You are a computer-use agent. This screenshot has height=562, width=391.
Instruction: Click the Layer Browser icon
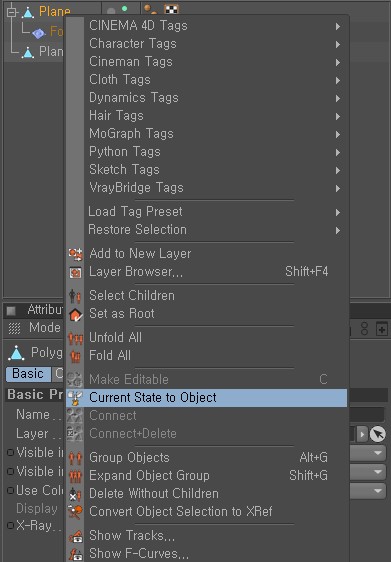75,272
